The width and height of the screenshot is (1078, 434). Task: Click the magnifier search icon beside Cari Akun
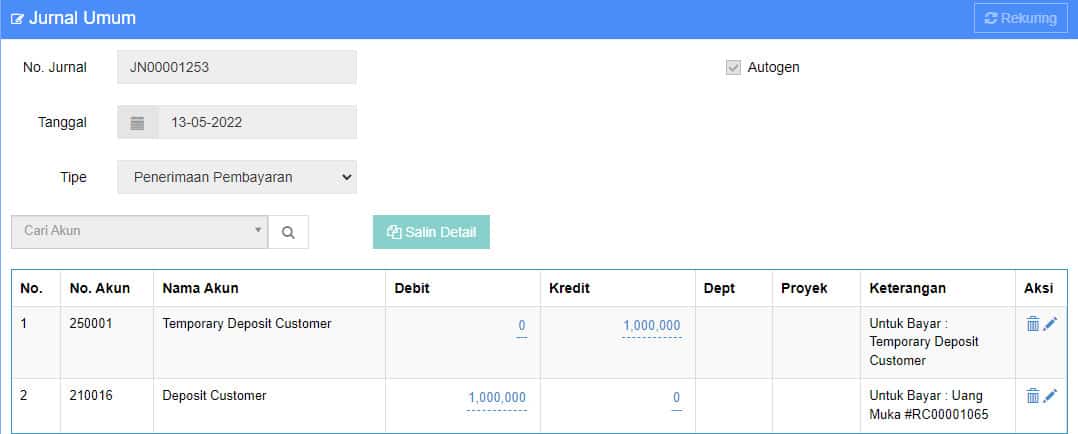point(288,232)
